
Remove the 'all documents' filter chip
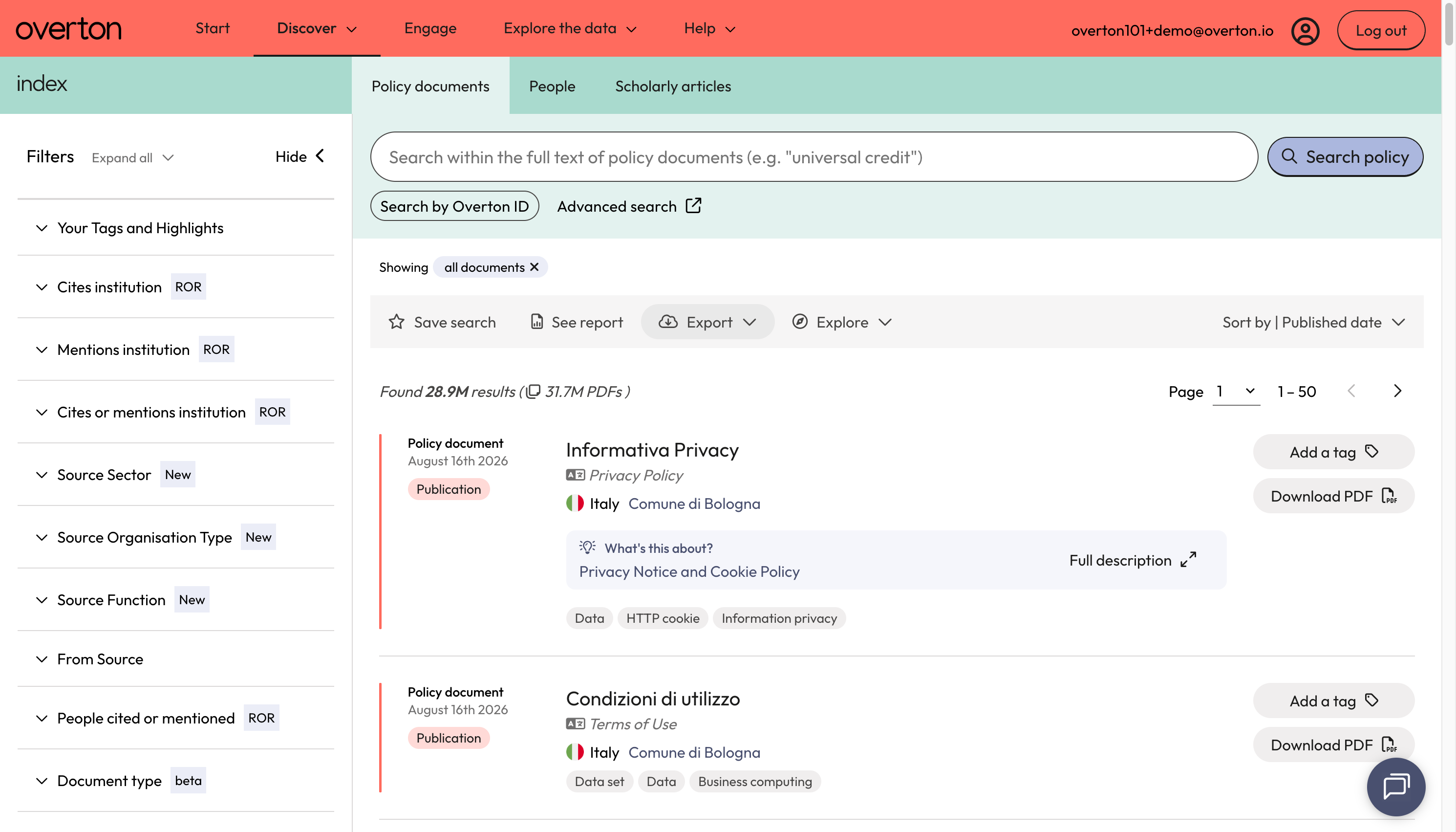click(x=535, y=267)
